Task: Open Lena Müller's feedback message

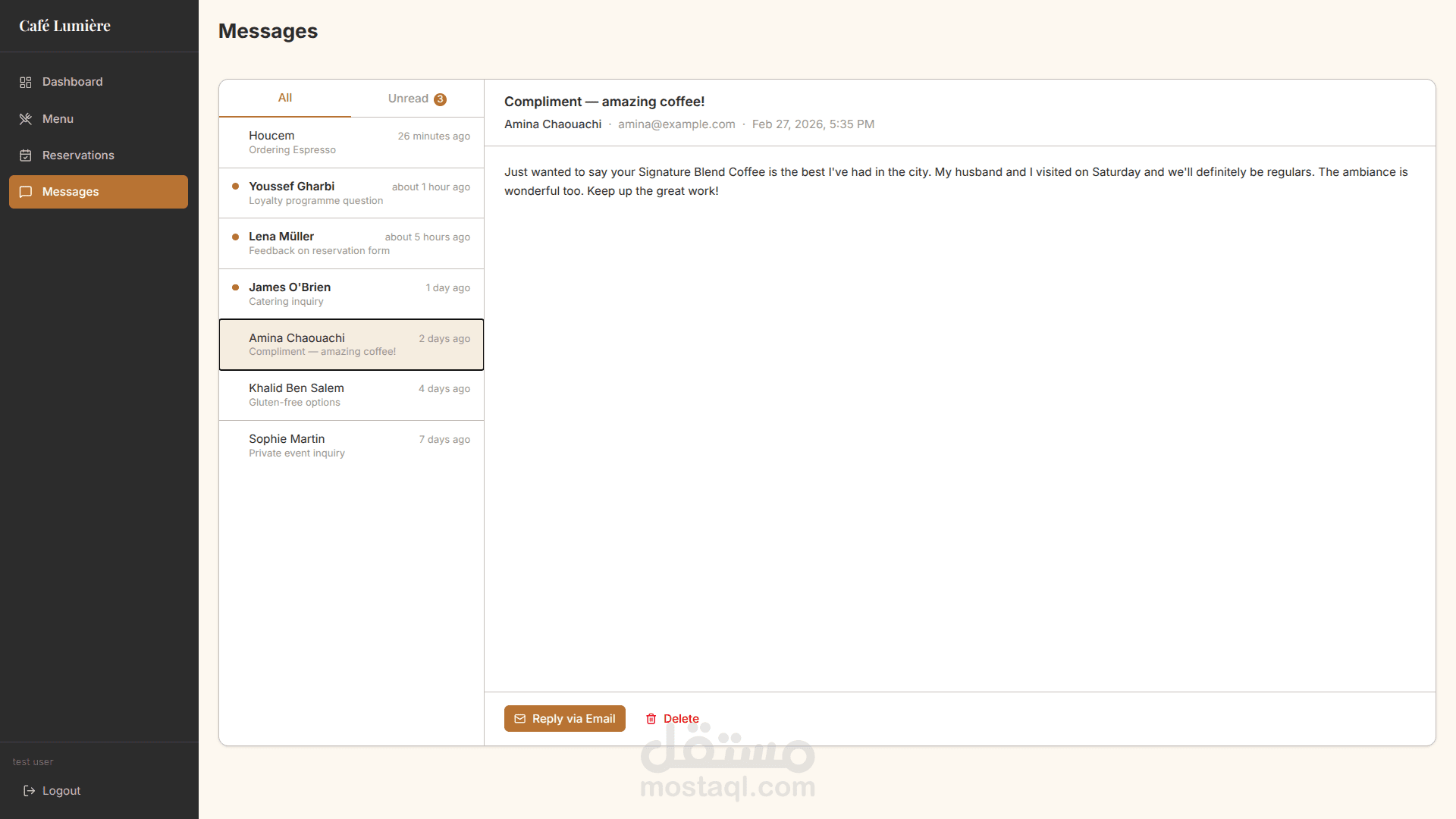Action: point(351,243)
